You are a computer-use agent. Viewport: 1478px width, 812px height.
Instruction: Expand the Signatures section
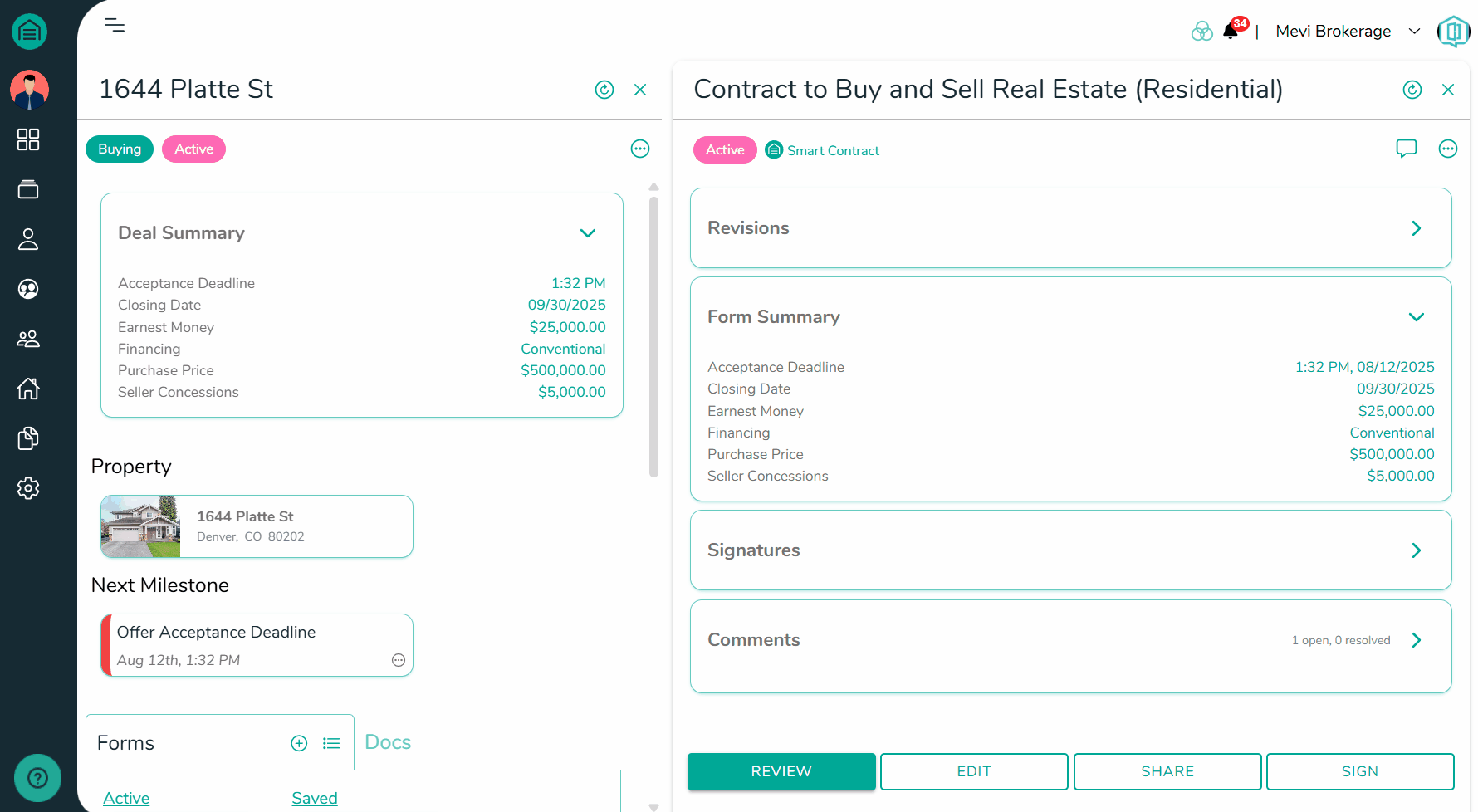[x=1417, y=550]
